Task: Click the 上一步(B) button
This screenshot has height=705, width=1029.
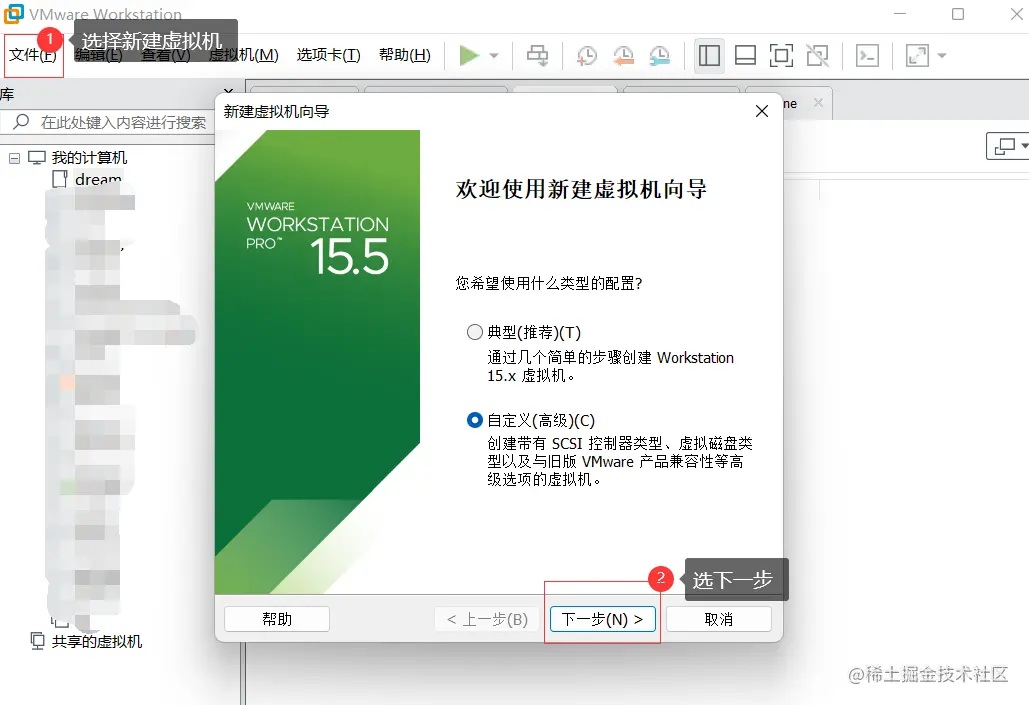Action: coord(487,619)
